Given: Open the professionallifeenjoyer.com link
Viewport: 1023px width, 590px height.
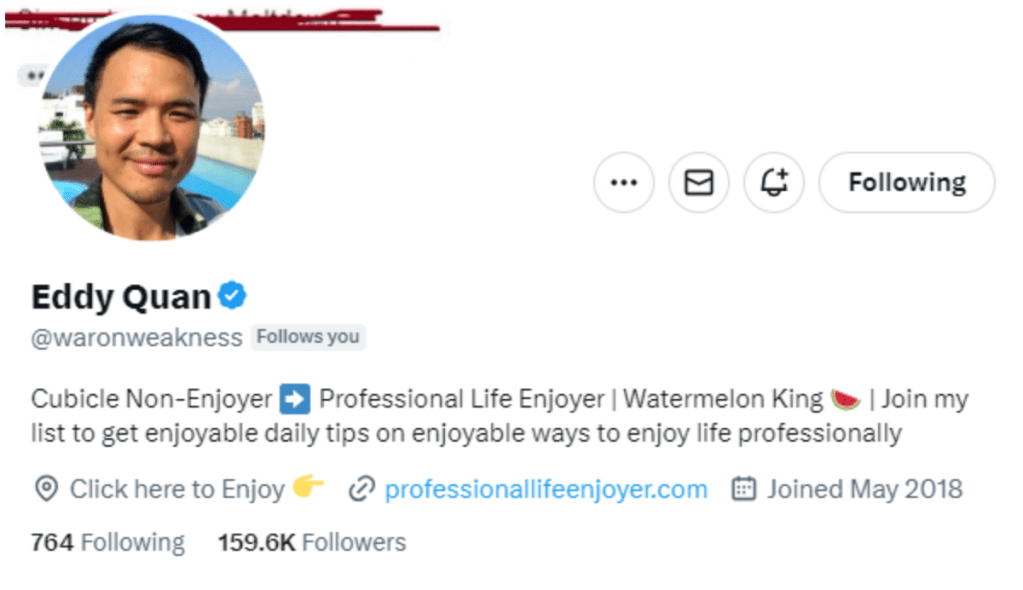Looking at the screenshot, I should tap(546, 489).
